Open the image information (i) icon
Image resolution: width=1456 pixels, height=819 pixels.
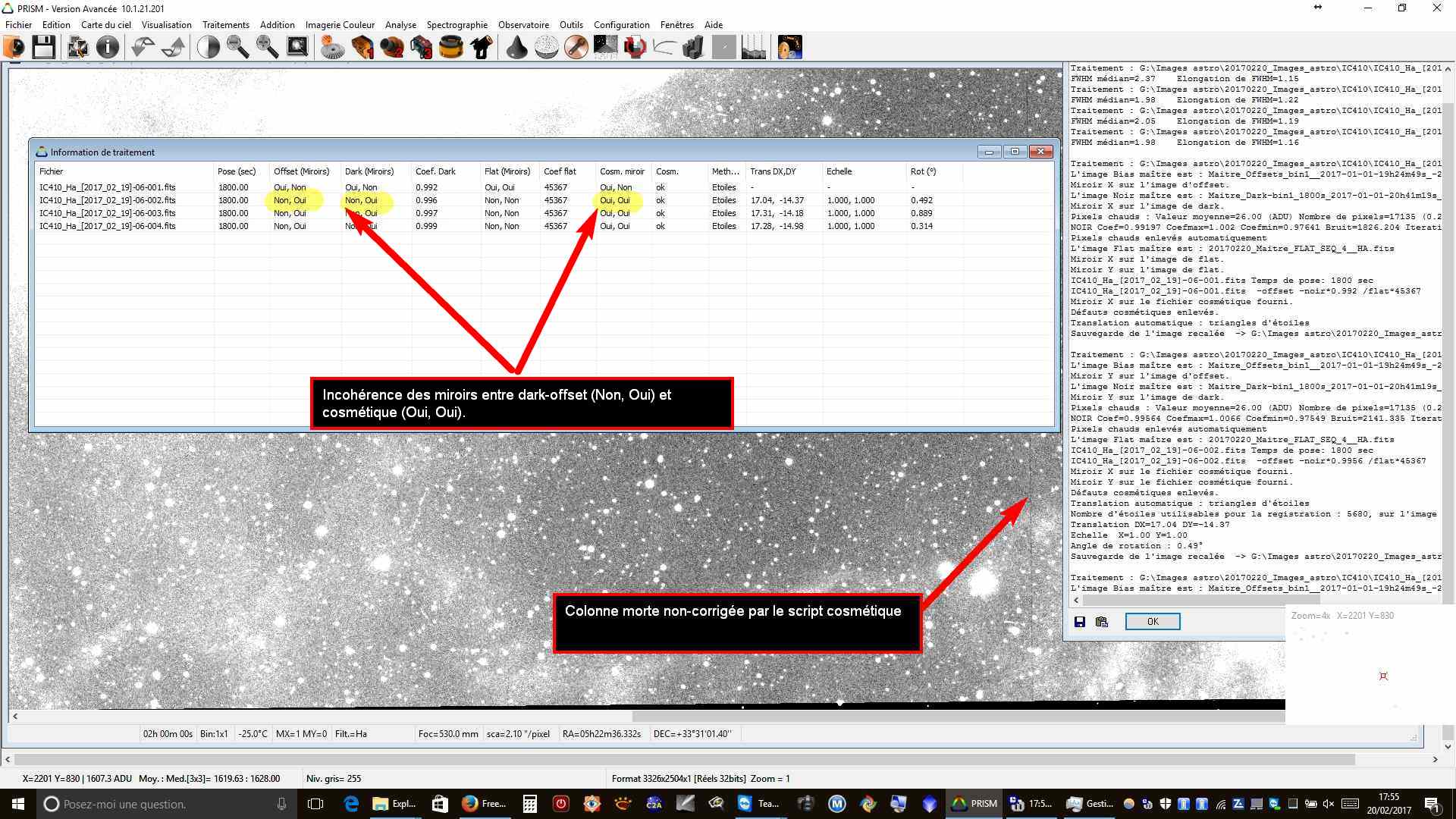(108, 47)
